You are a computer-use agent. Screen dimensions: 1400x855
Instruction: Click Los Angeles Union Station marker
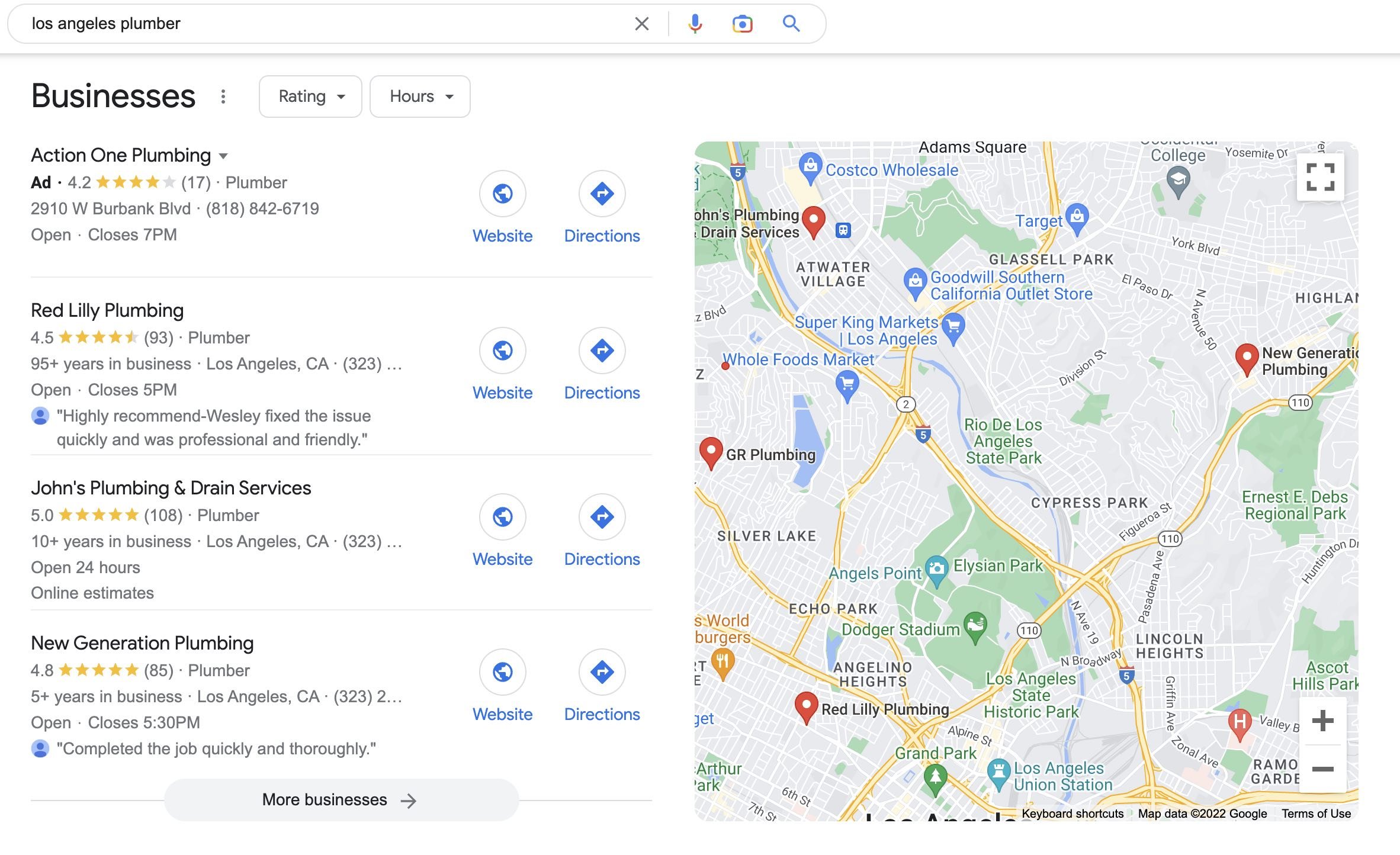[998, 774]
